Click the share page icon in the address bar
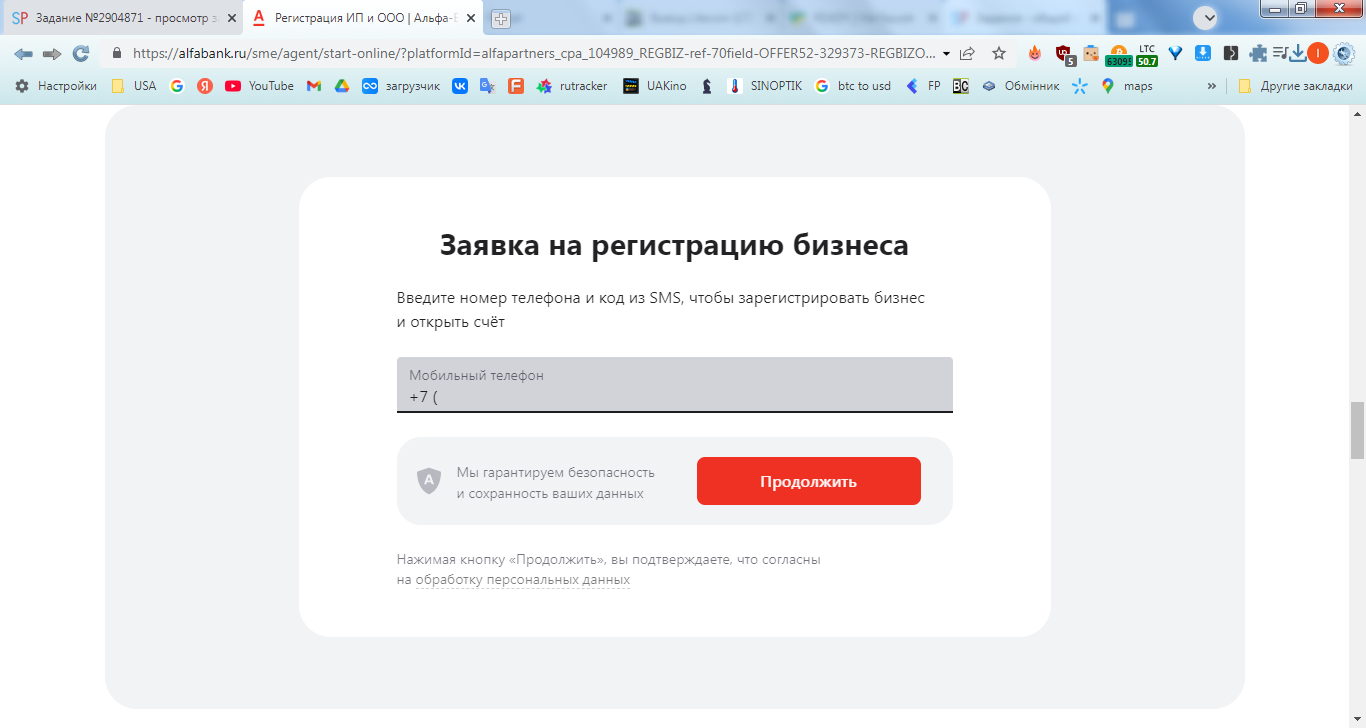 967,53
